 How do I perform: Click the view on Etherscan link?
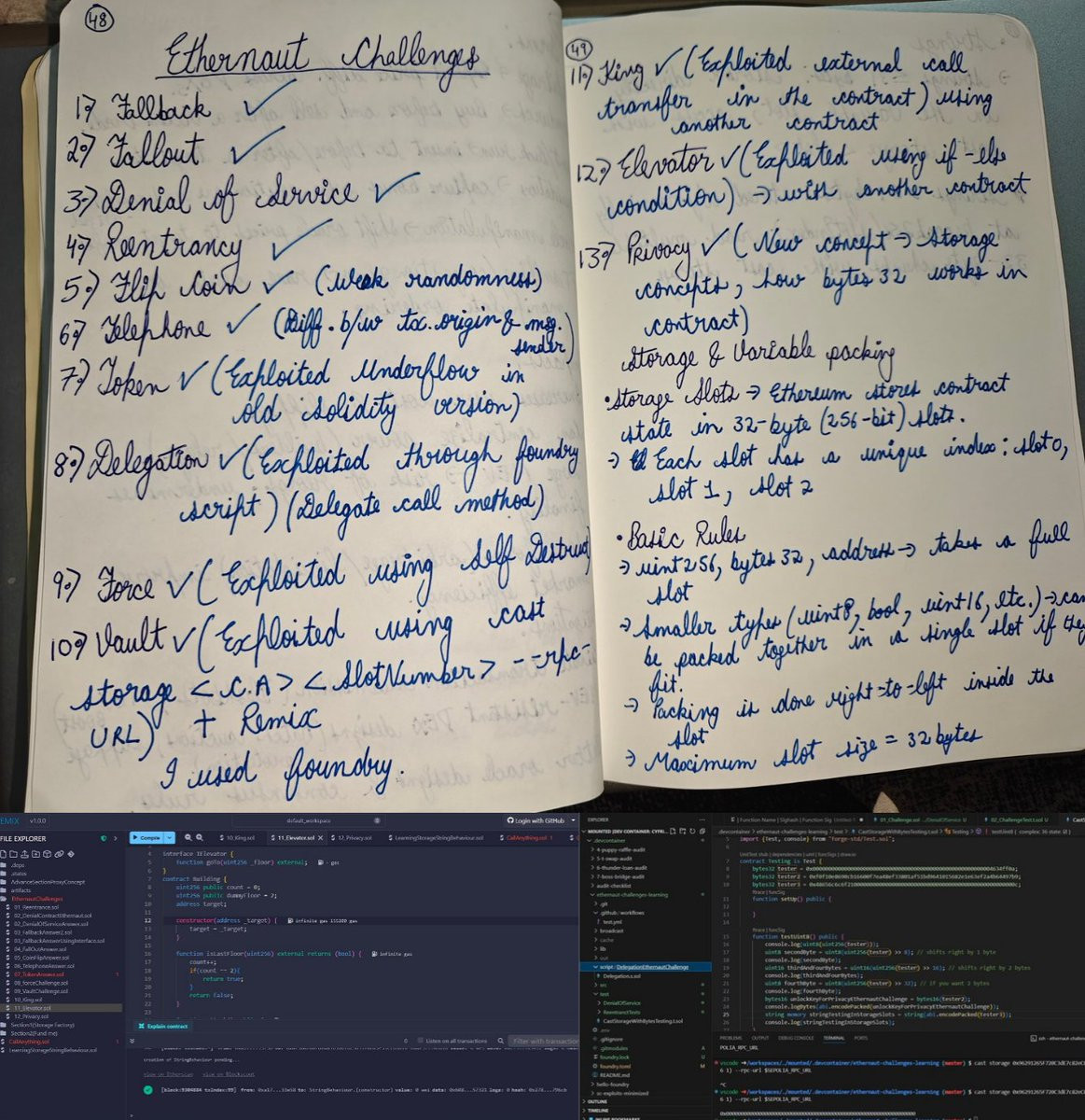(x=169, y=1074)
